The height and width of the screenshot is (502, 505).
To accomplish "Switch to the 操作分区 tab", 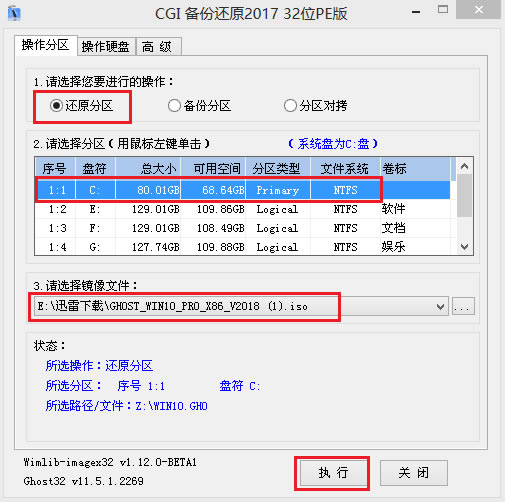I will (x=46, y=45).
